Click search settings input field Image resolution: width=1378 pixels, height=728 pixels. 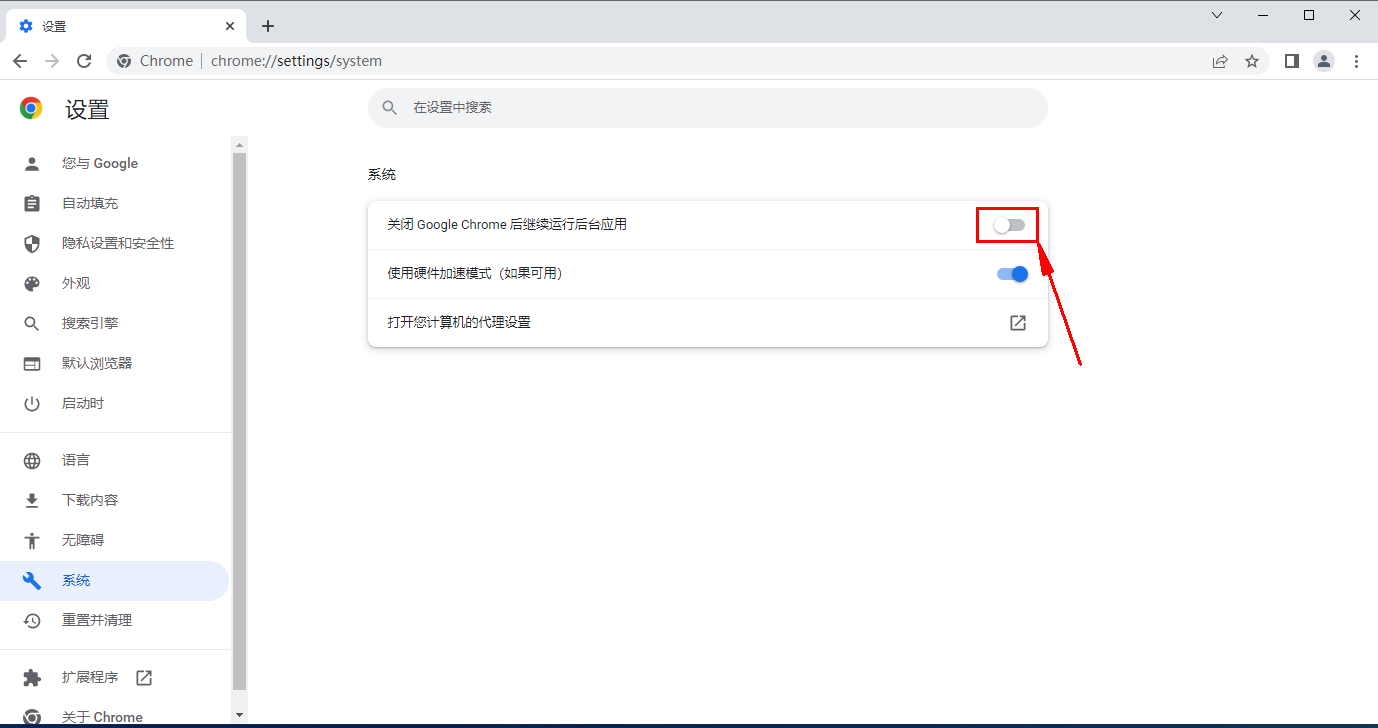tap(708, 107)
